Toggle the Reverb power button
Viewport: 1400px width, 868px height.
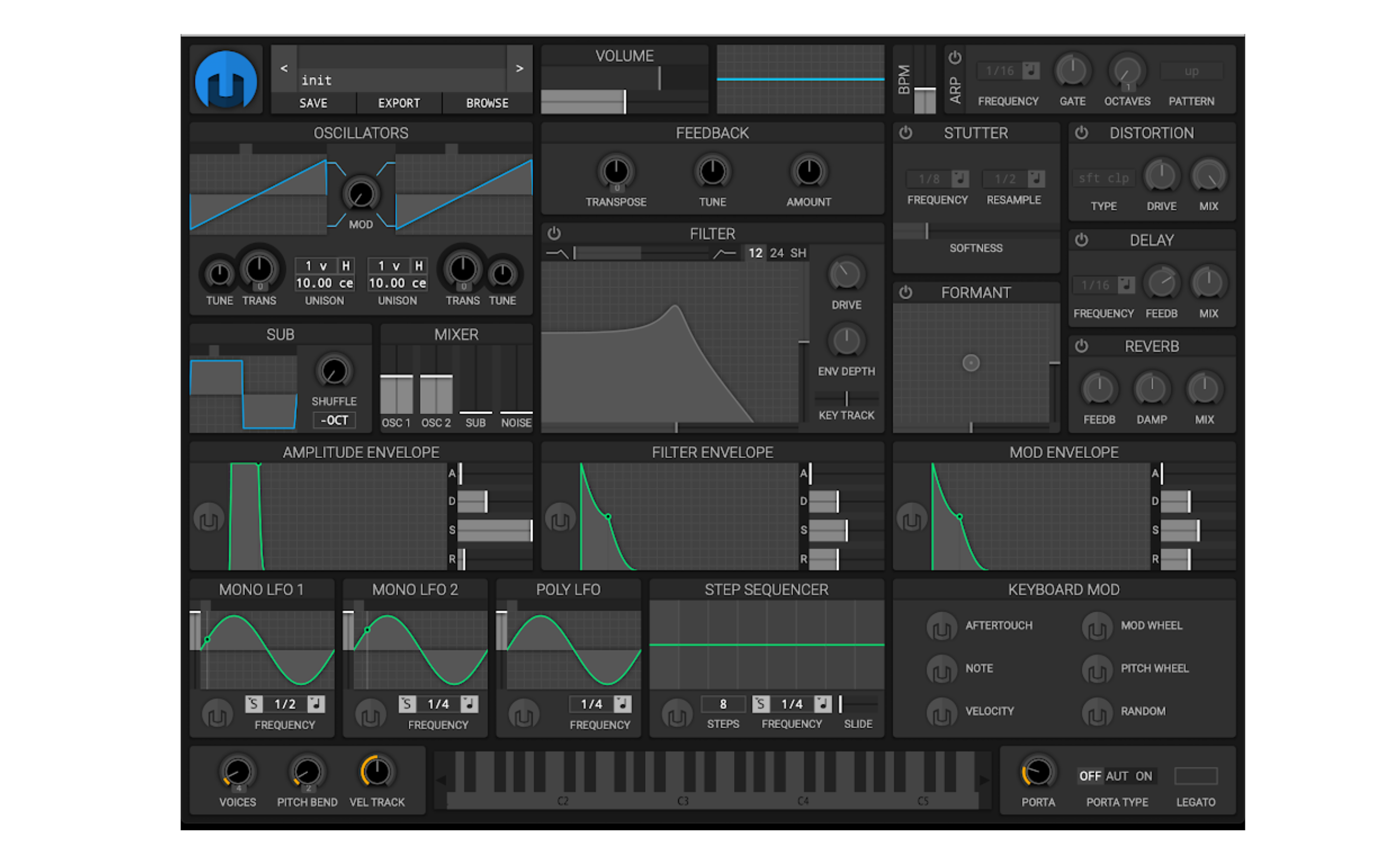tap(1081, 346)
